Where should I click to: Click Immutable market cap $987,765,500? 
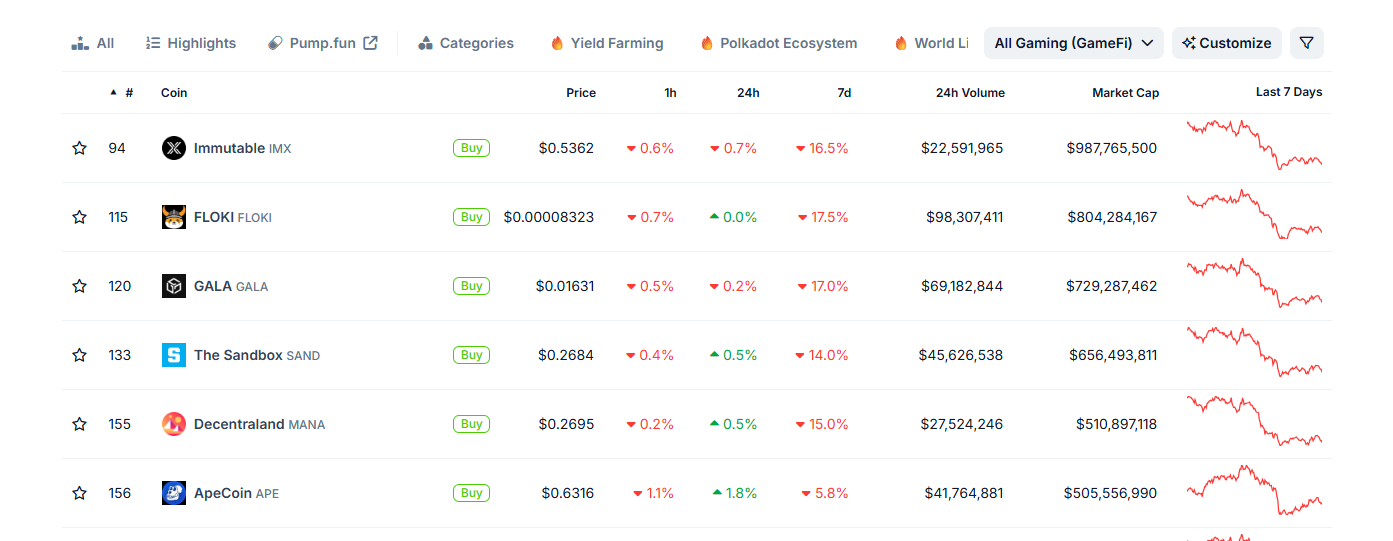coord(1112,148)
